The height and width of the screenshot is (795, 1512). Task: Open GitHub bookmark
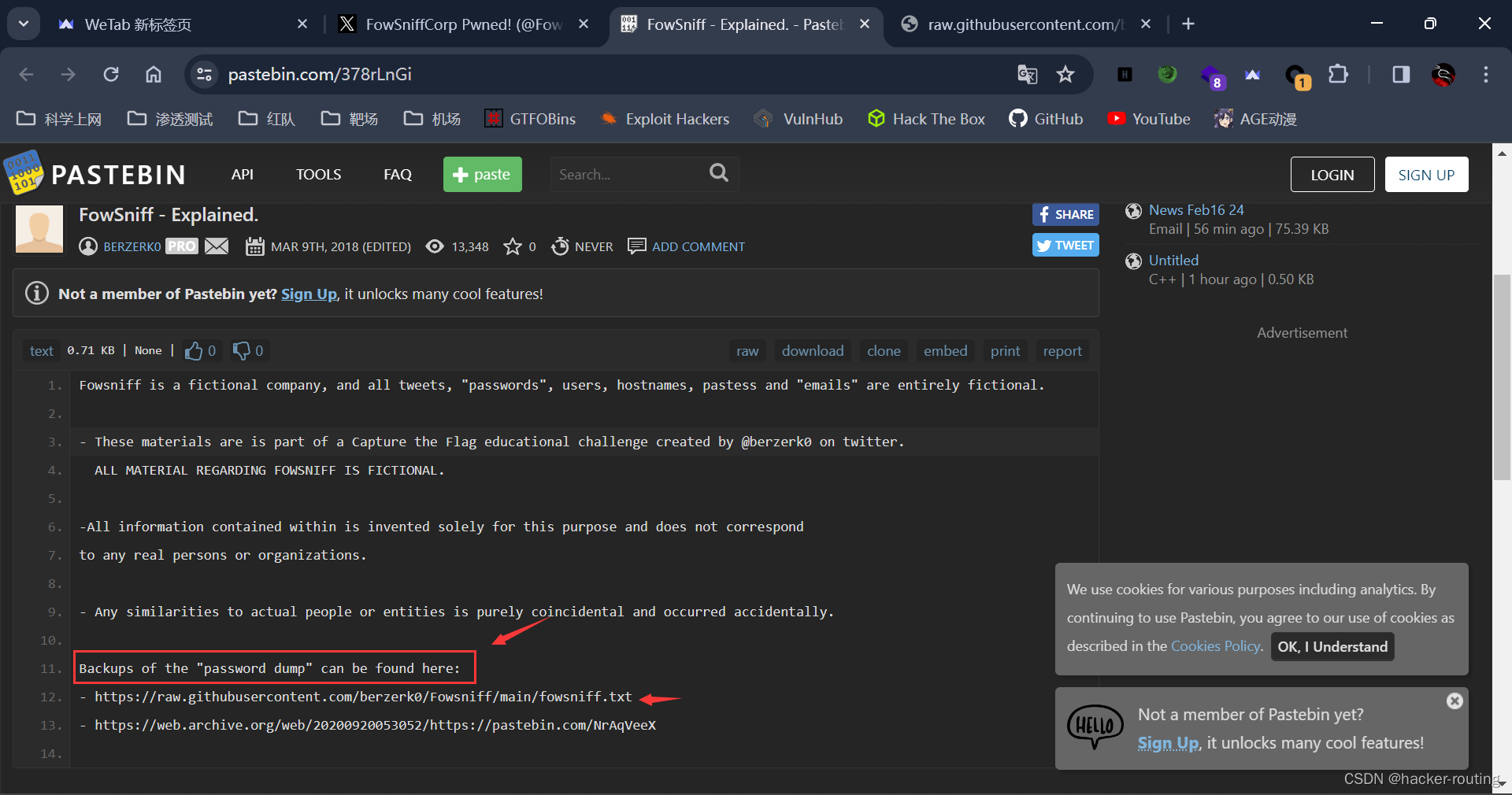tap(1047, 119)
